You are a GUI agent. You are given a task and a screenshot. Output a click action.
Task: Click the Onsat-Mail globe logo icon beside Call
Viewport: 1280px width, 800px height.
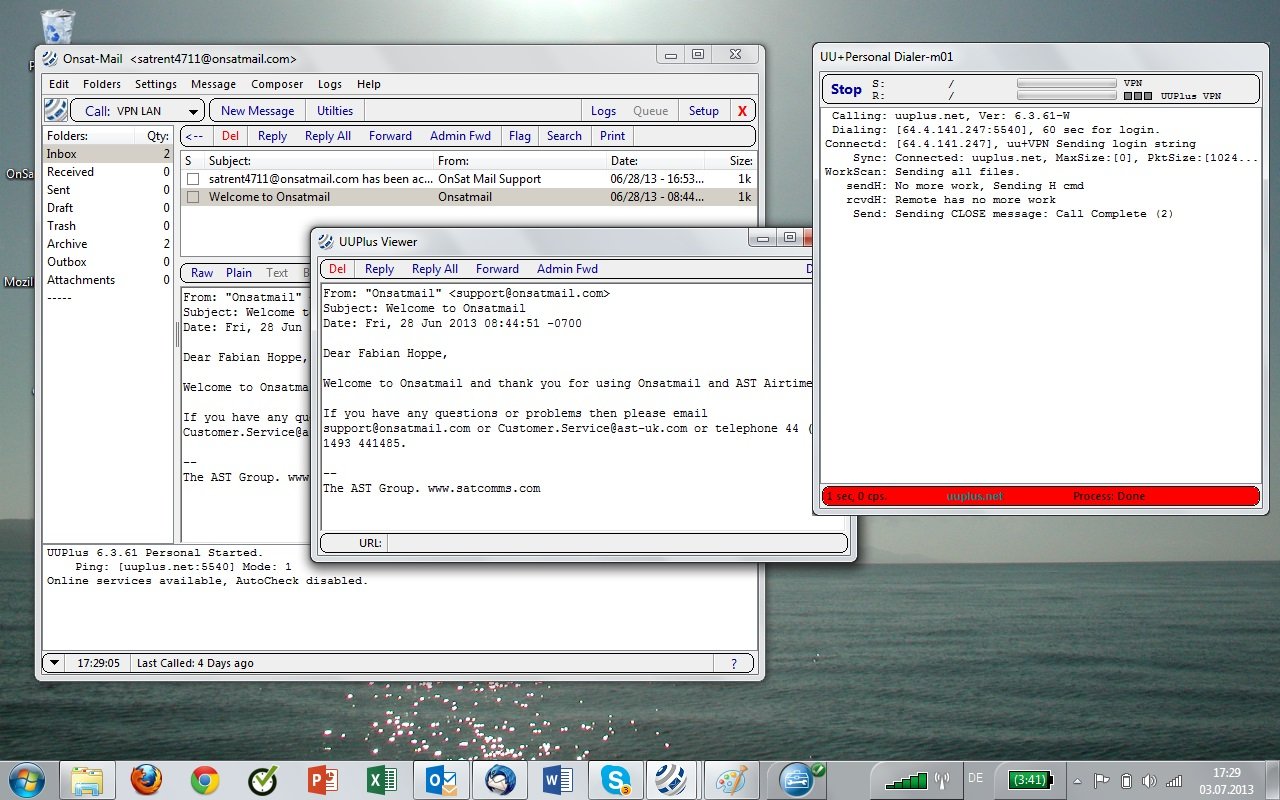pyautogui.click(x=56, y=110)
